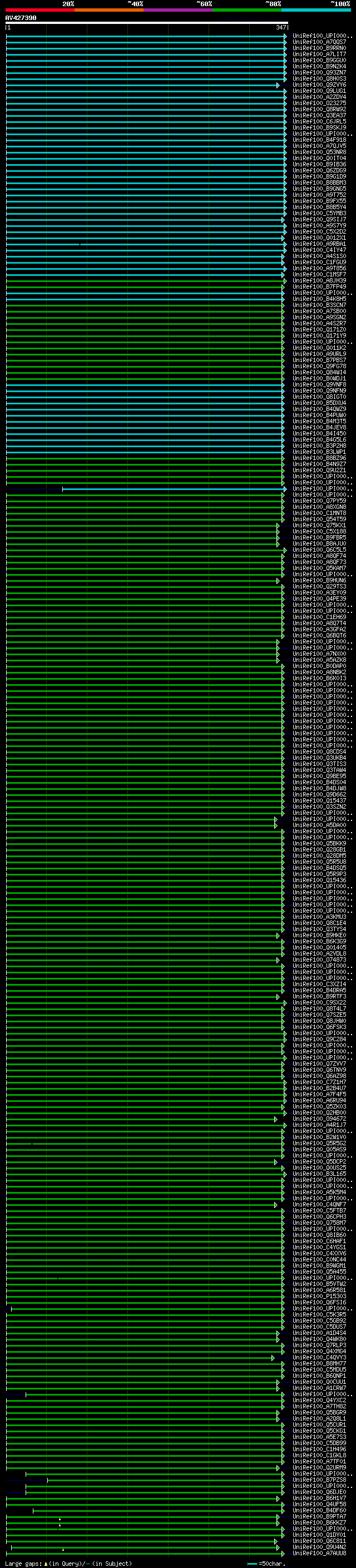
Task: Select label UniRef100_Q9ZVY6
Action: click(319, 85)
